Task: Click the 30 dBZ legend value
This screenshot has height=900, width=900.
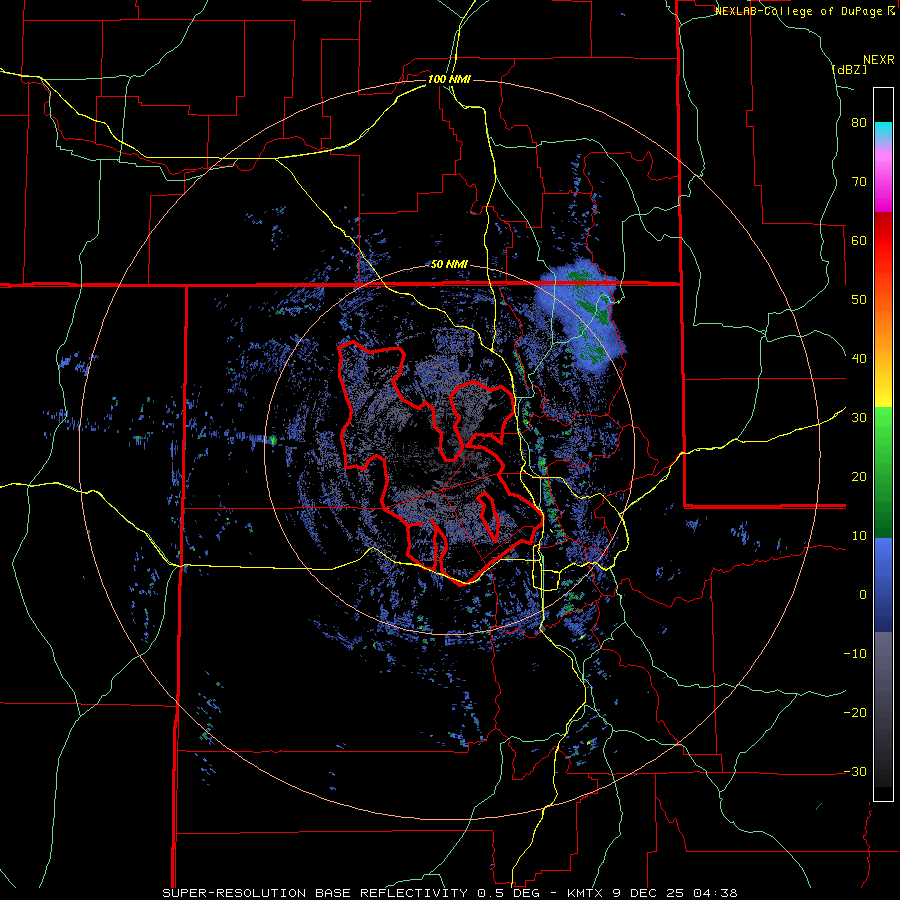Action: 859,418
